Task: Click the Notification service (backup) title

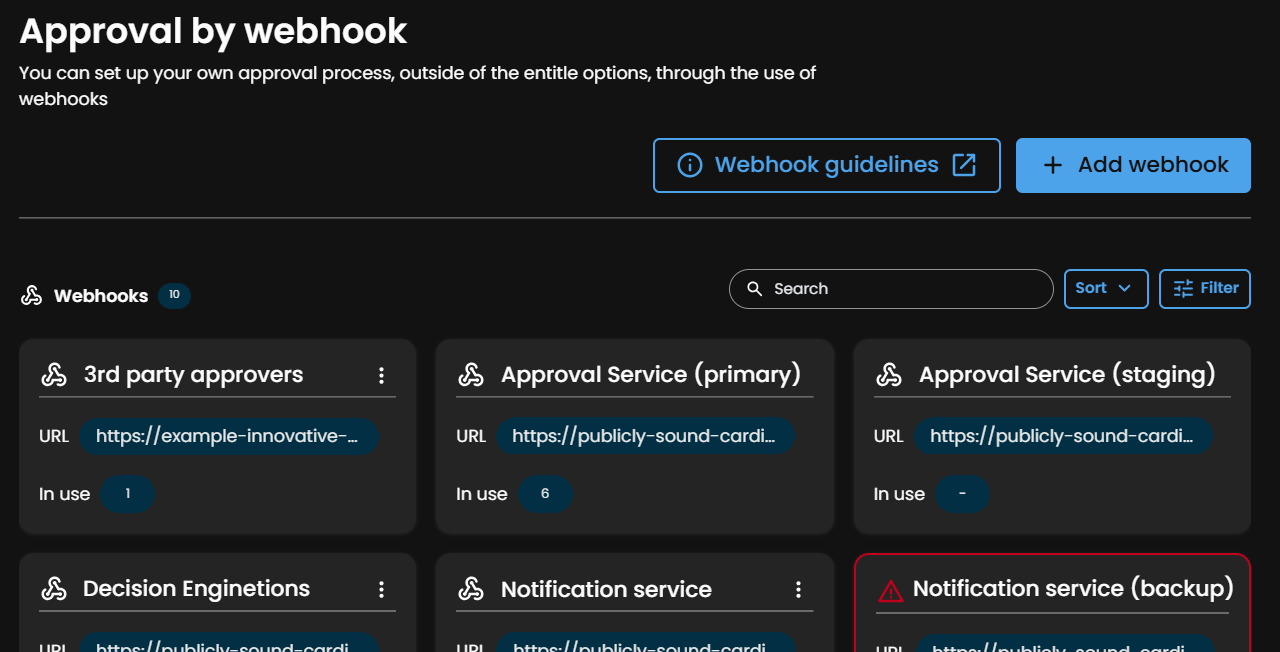Action: coord(1073,589)
